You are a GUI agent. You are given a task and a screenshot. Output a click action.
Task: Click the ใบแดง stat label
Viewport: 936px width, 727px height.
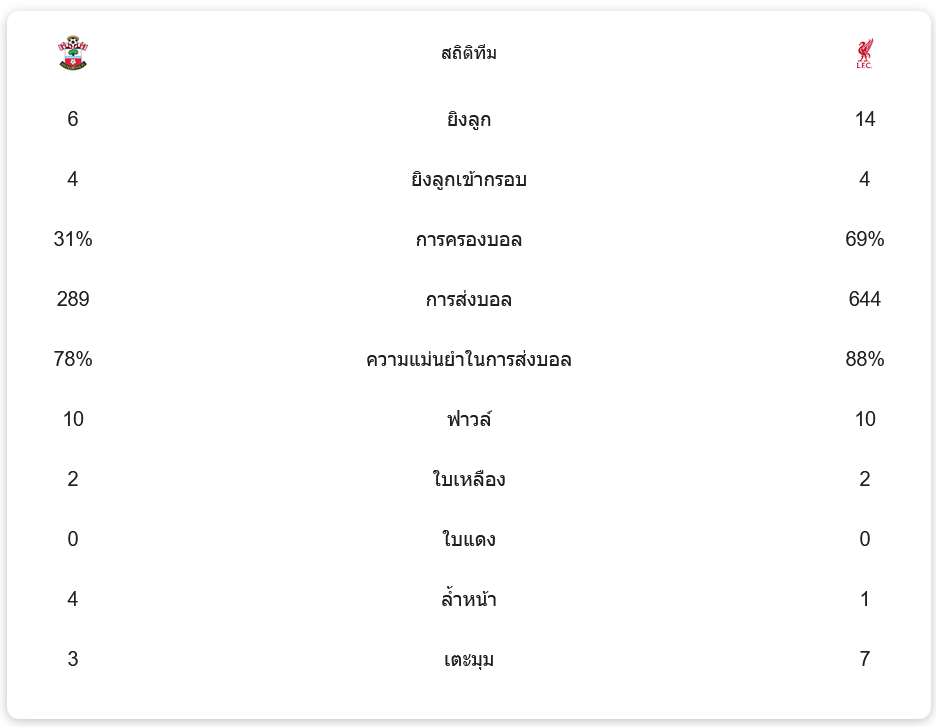point(469,540)
